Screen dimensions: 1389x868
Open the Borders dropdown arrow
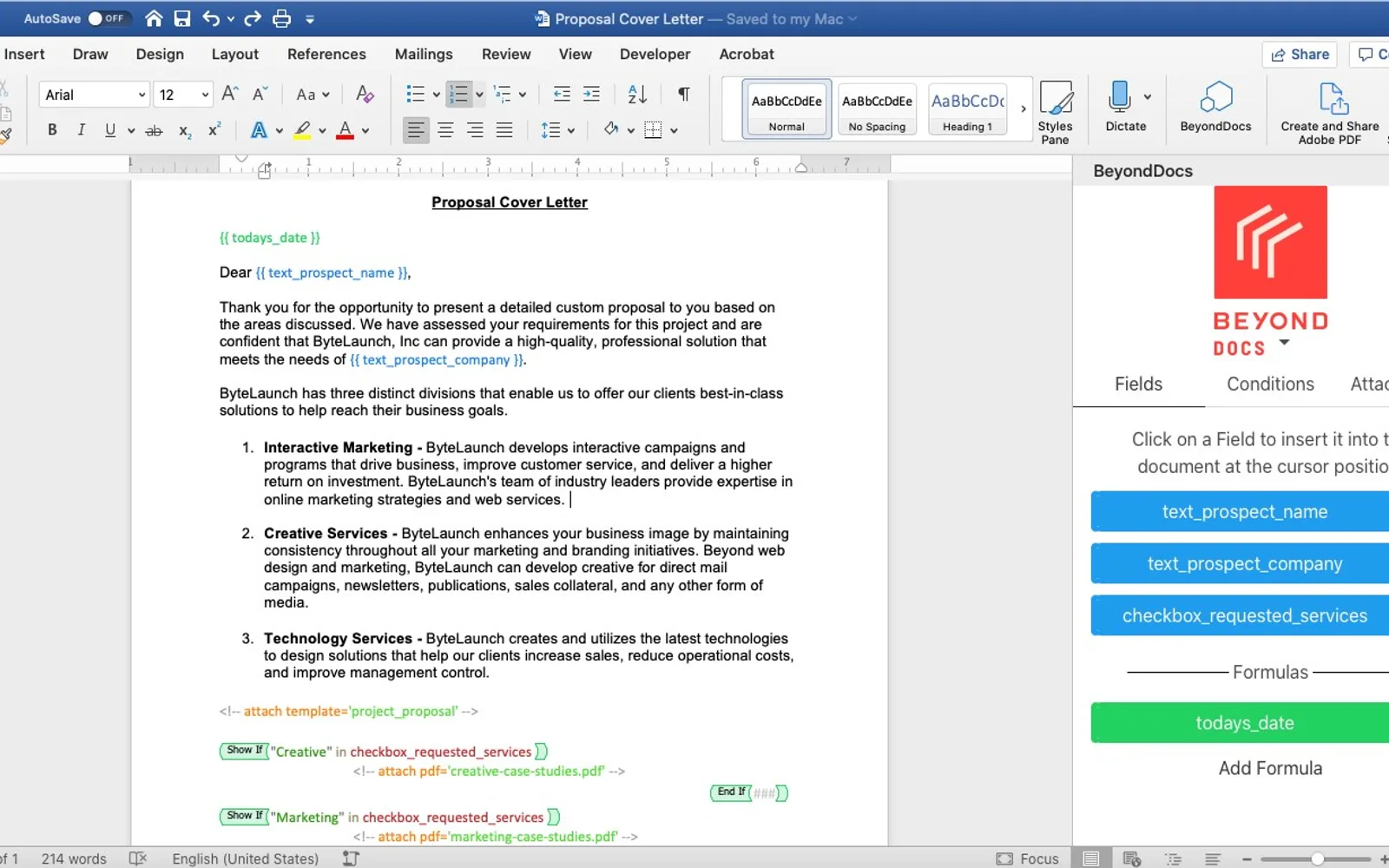[x=674, y=131]
